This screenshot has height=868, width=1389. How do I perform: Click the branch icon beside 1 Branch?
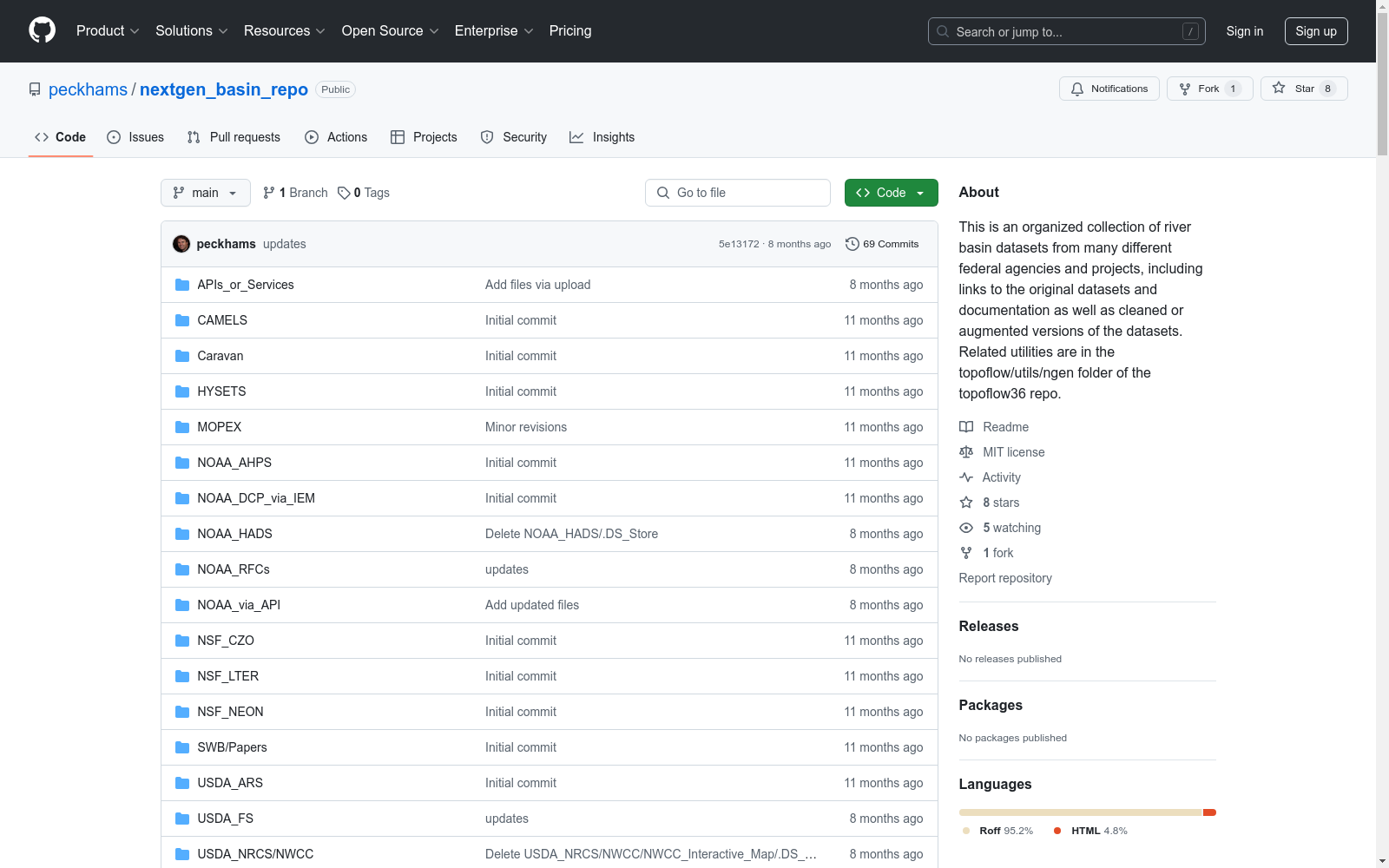(269, 193)
